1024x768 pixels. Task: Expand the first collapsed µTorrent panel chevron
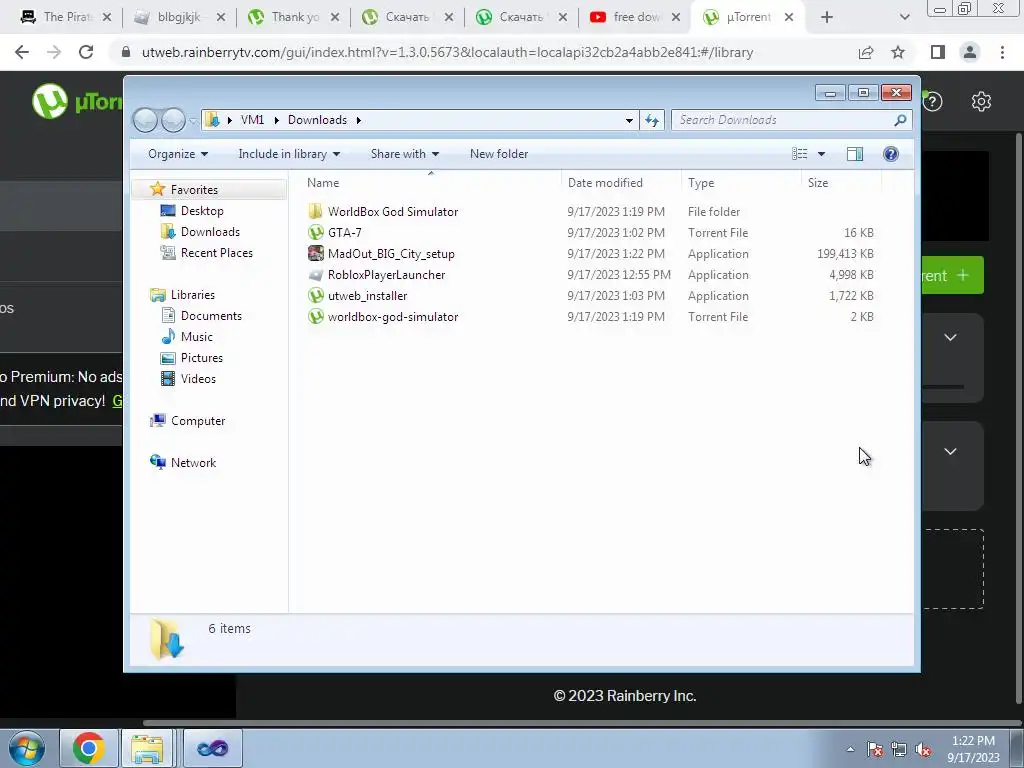(950, 337)
